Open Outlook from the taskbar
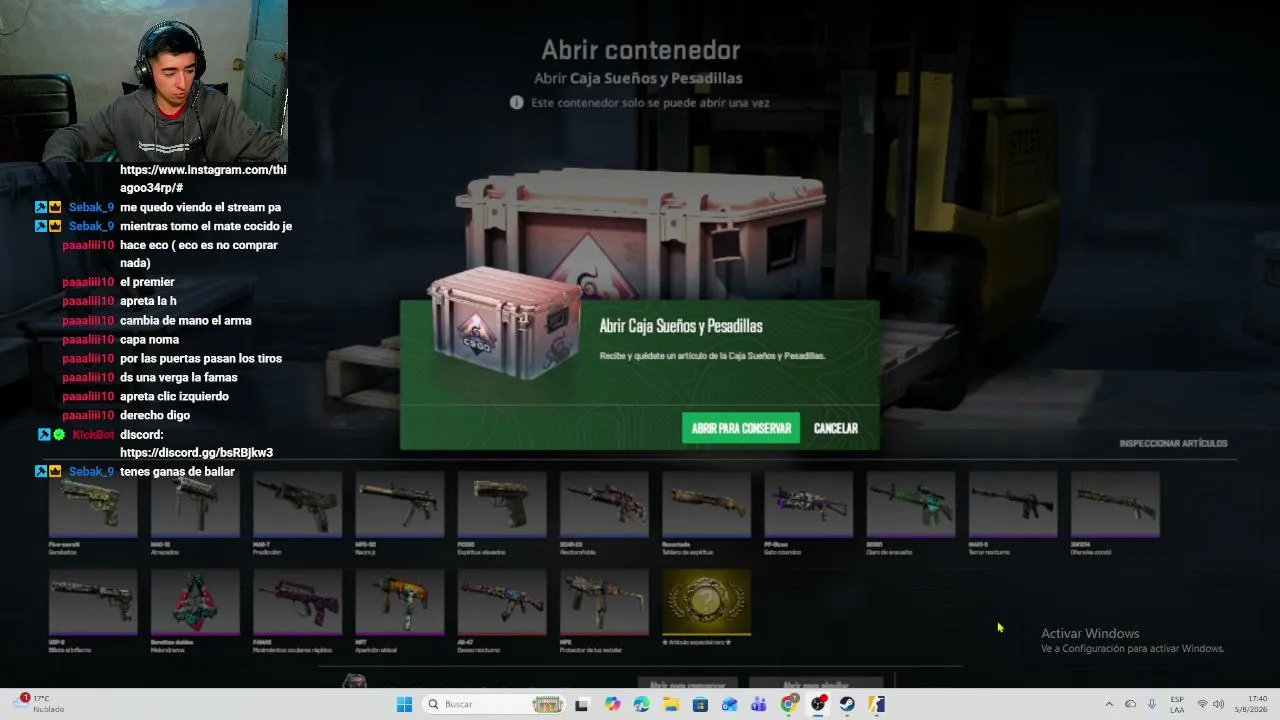Image resolution: width=1280 pixels, height=720 pixels. 729,704
